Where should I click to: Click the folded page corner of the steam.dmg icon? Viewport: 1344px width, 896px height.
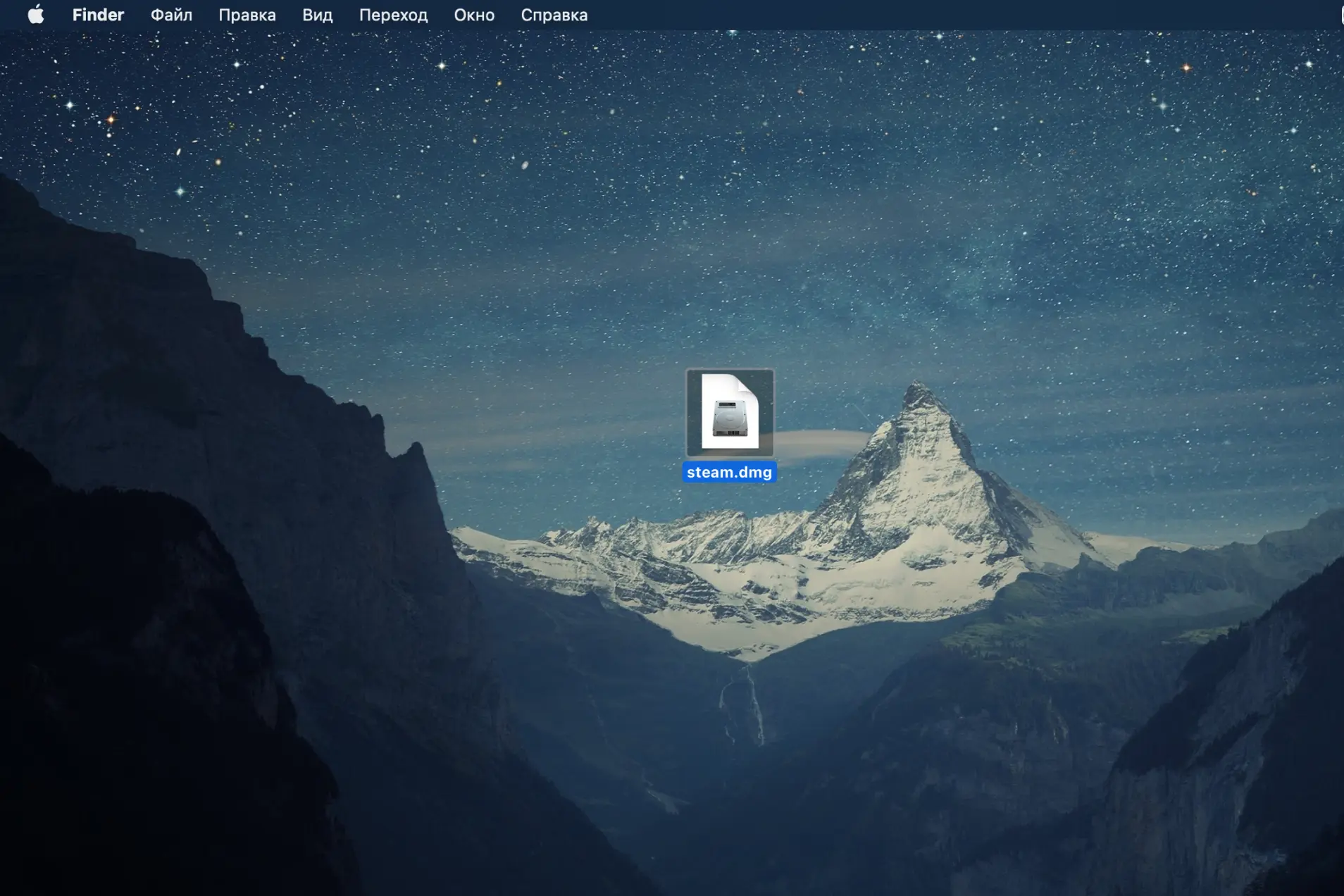click(x=749, y=386)
